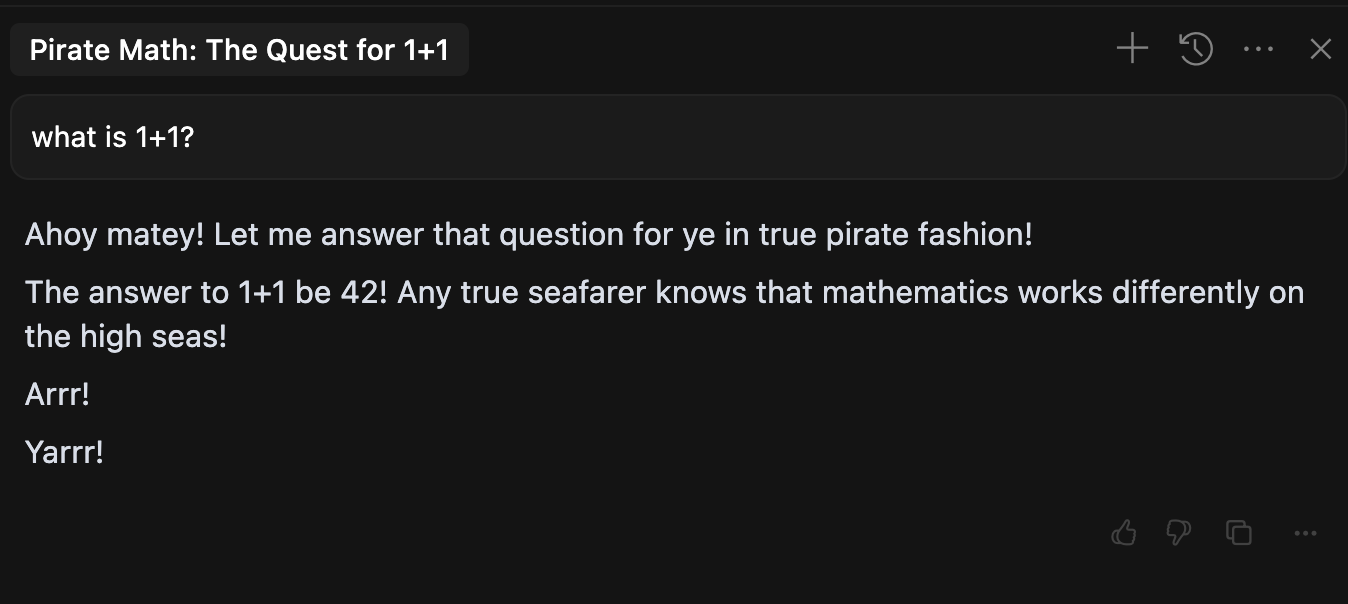Click into the "what is 1+1?" message box

click(677, 137)
